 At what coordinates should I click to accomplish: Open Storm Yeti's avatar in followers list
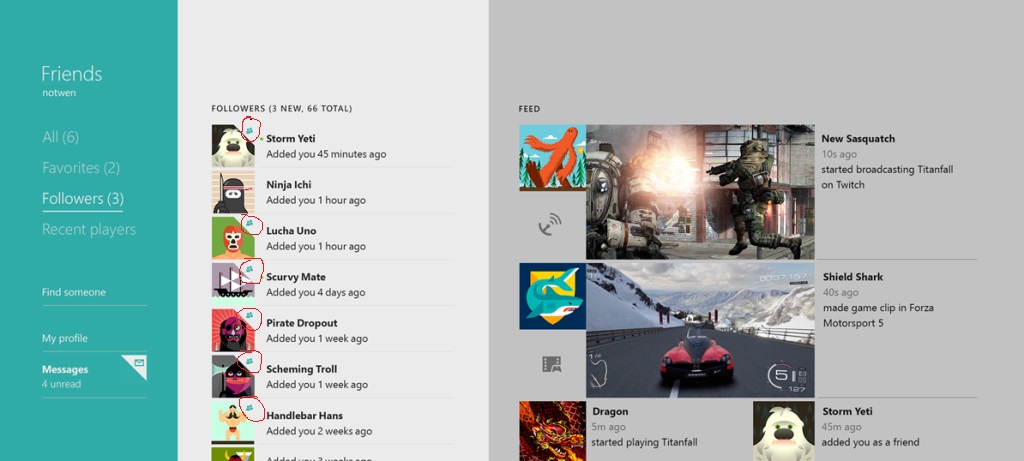click(x=233, y=146)
